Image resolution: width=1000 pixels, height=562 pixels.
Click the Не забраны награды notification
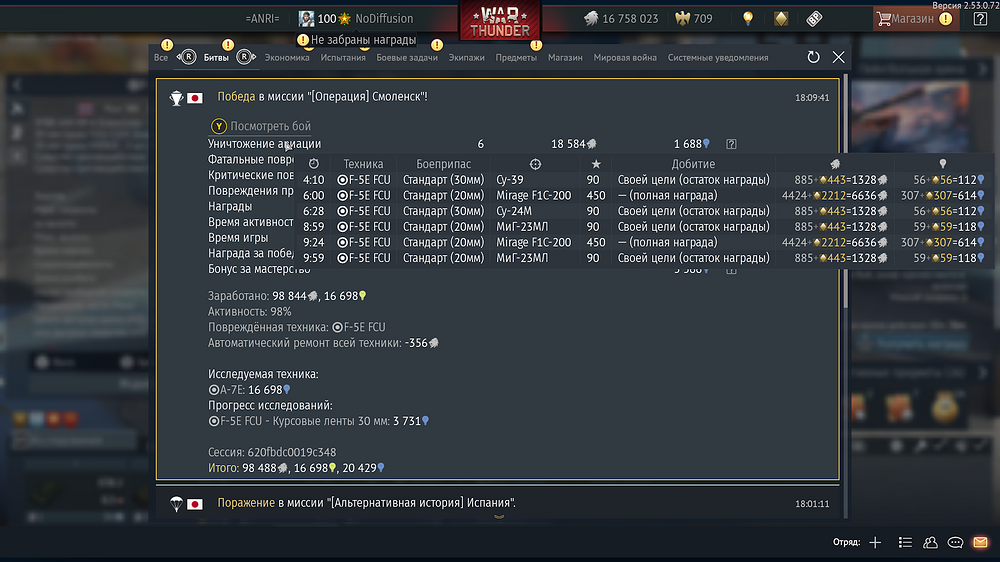[x=357, y=40]
